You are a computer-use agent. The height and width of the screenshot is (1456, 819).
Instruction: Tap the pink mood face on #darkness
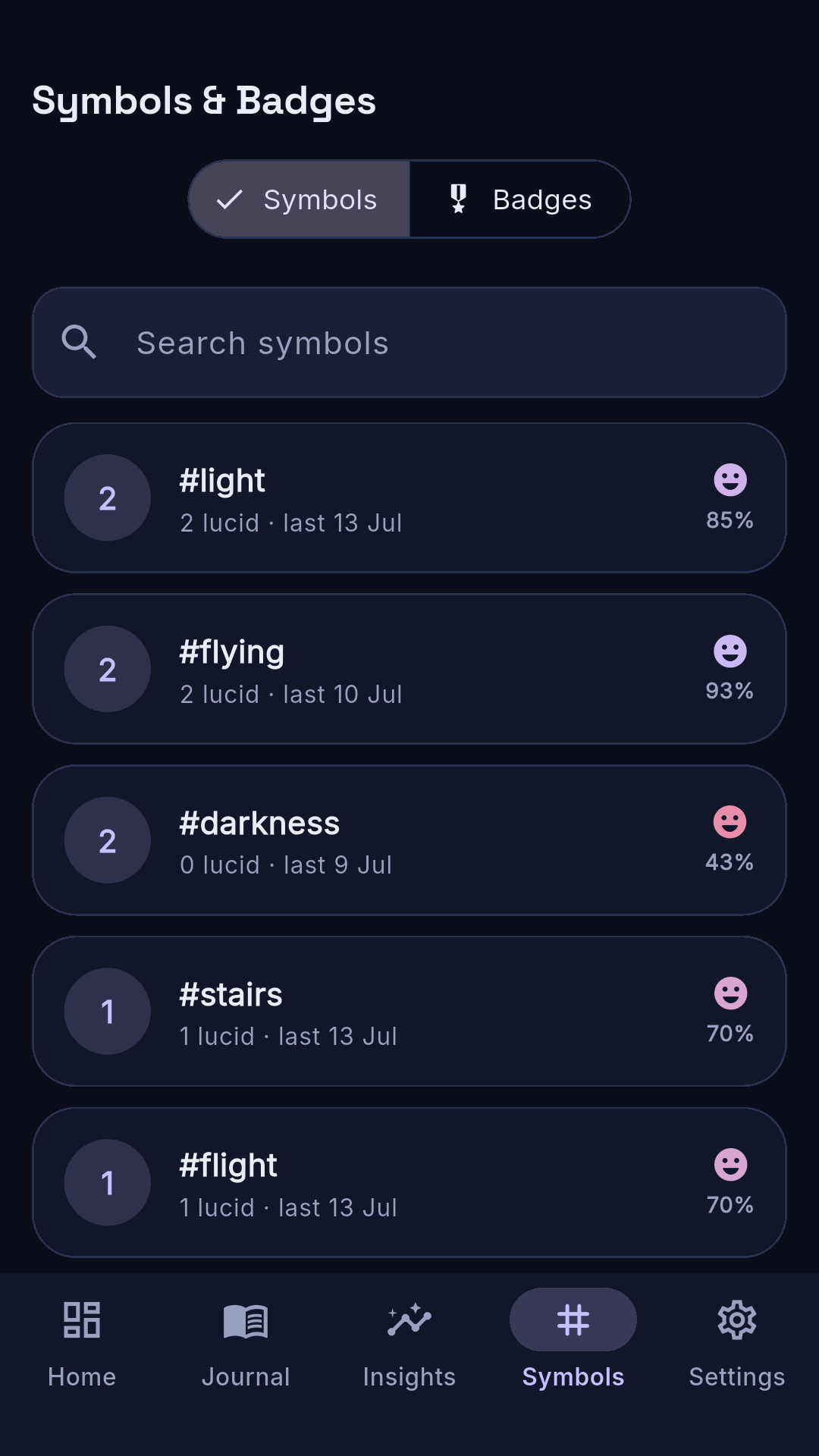(x=730, y=822)
